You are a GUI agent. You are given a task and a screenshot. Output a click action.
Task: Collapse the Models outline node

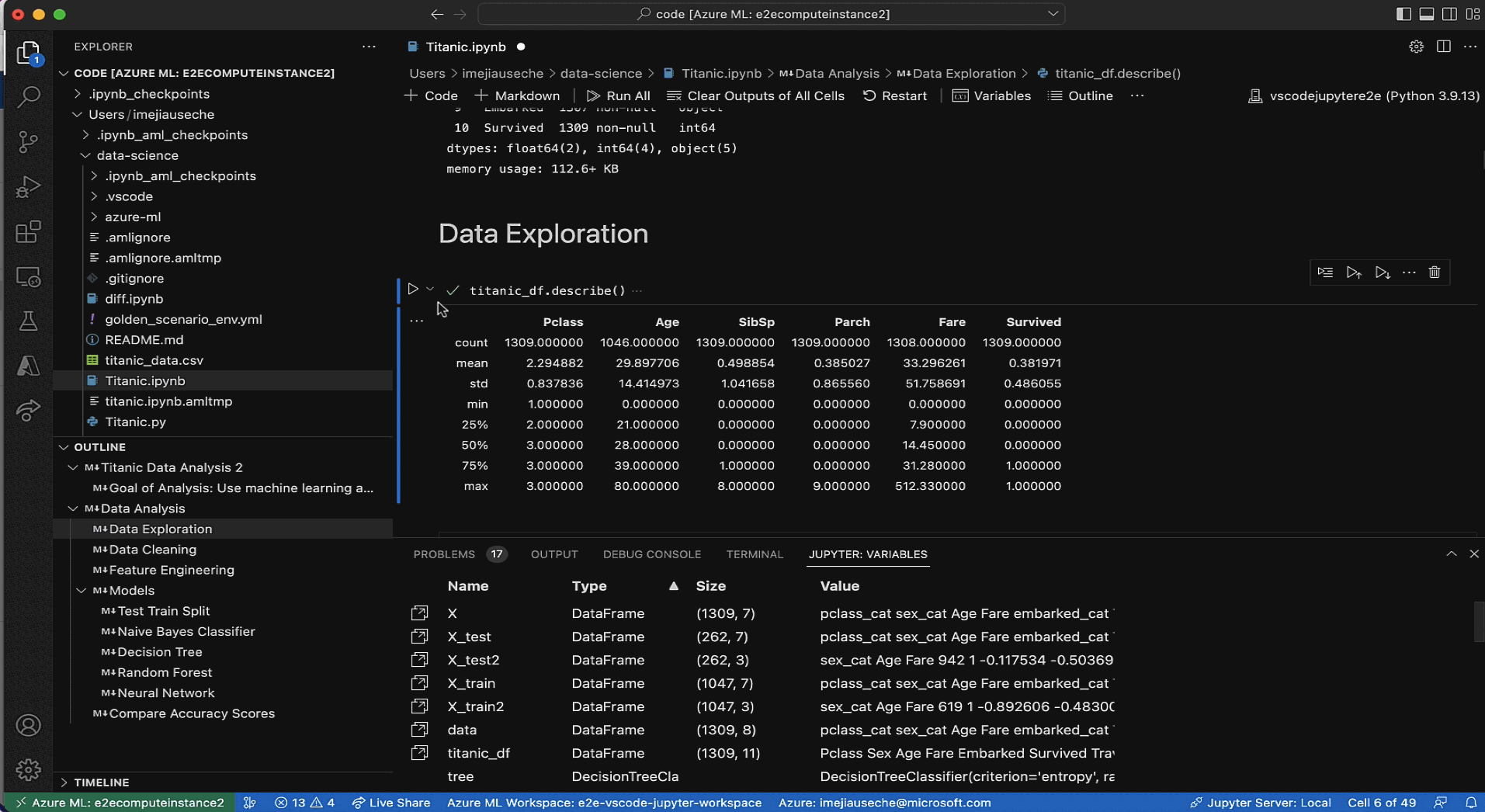click(82, 591)
